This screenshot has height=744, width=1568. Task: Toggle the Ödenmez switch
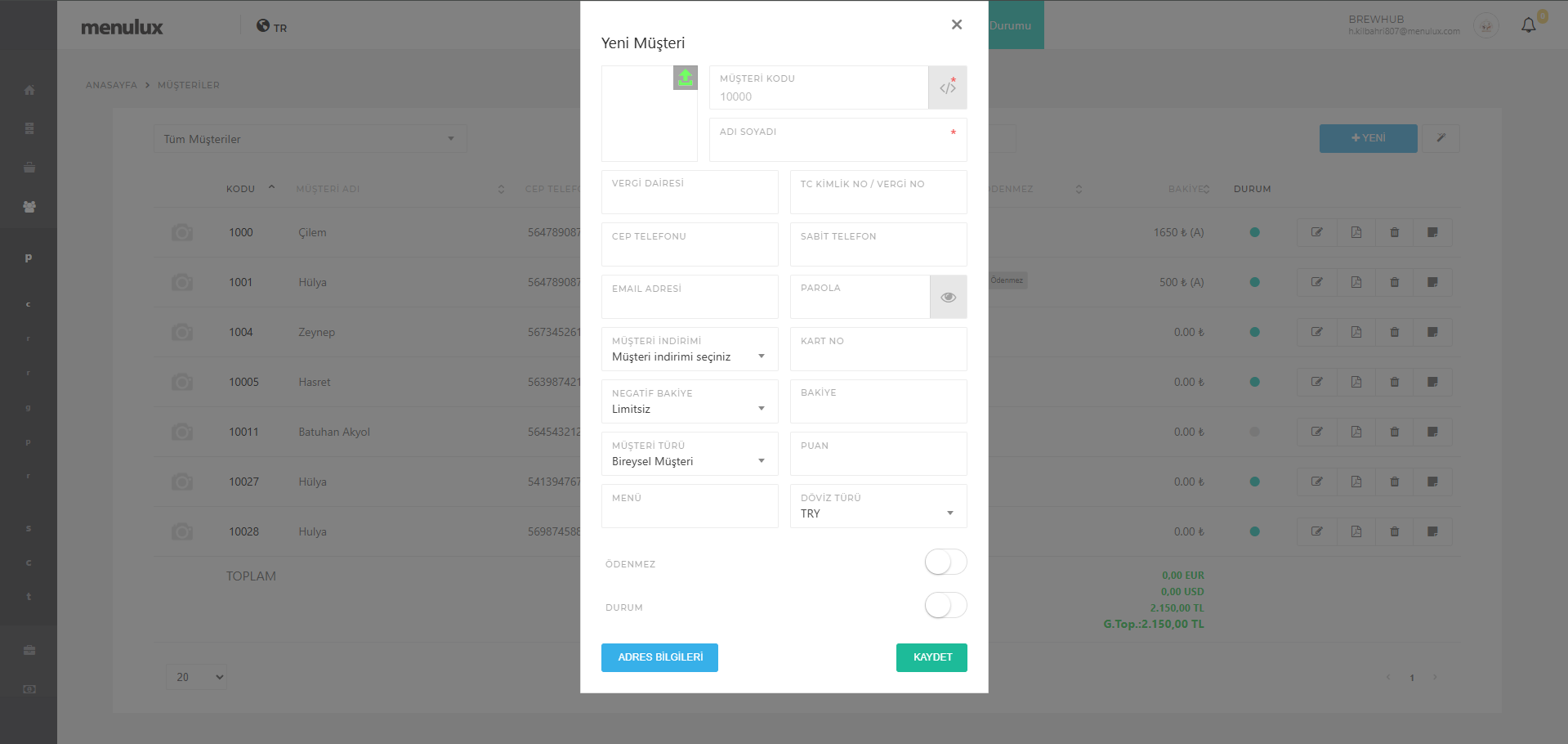945,562
